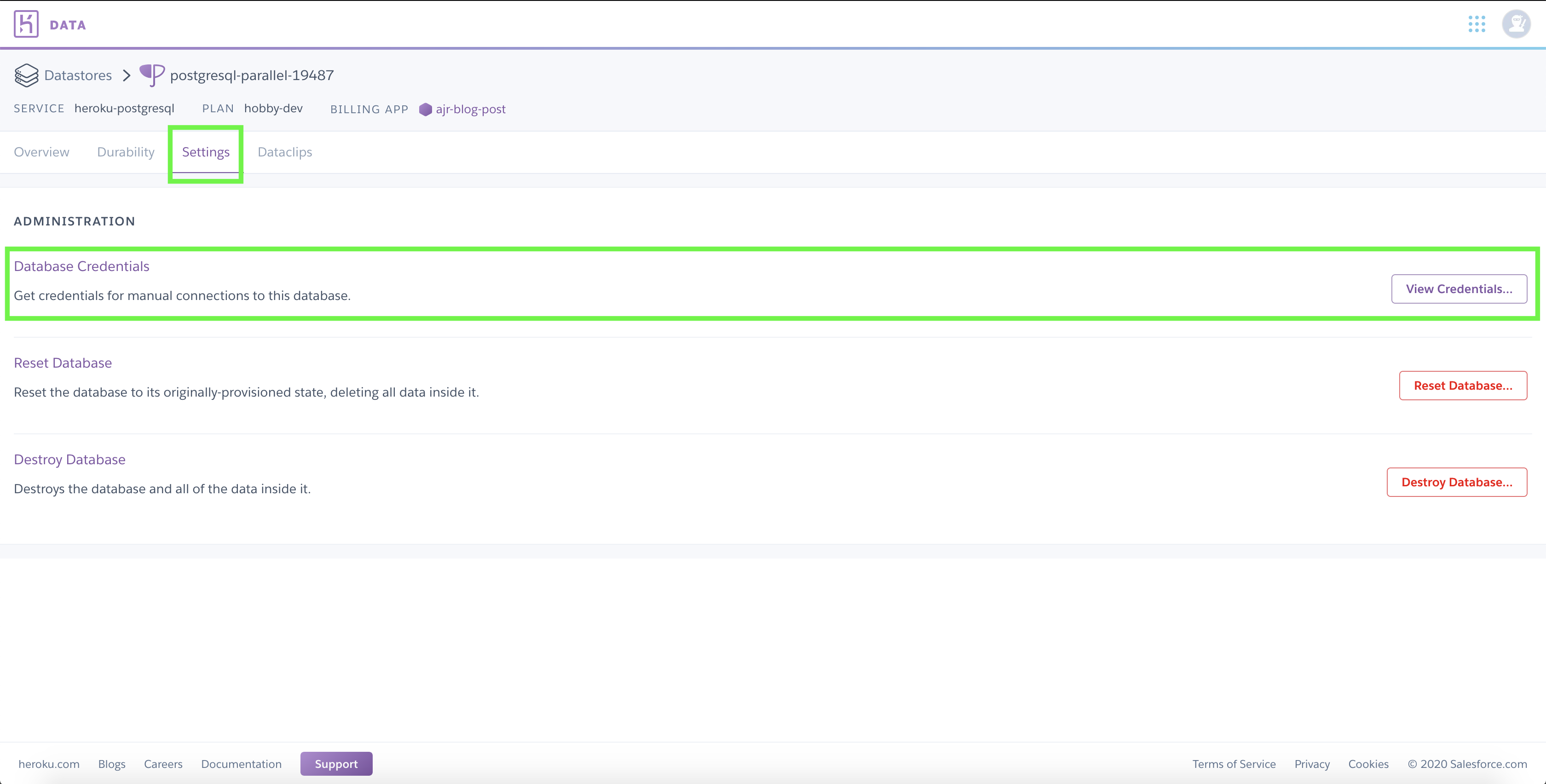Open the ajr-blog-post billing app link
1546x784 pixels.
pos(471,109)
